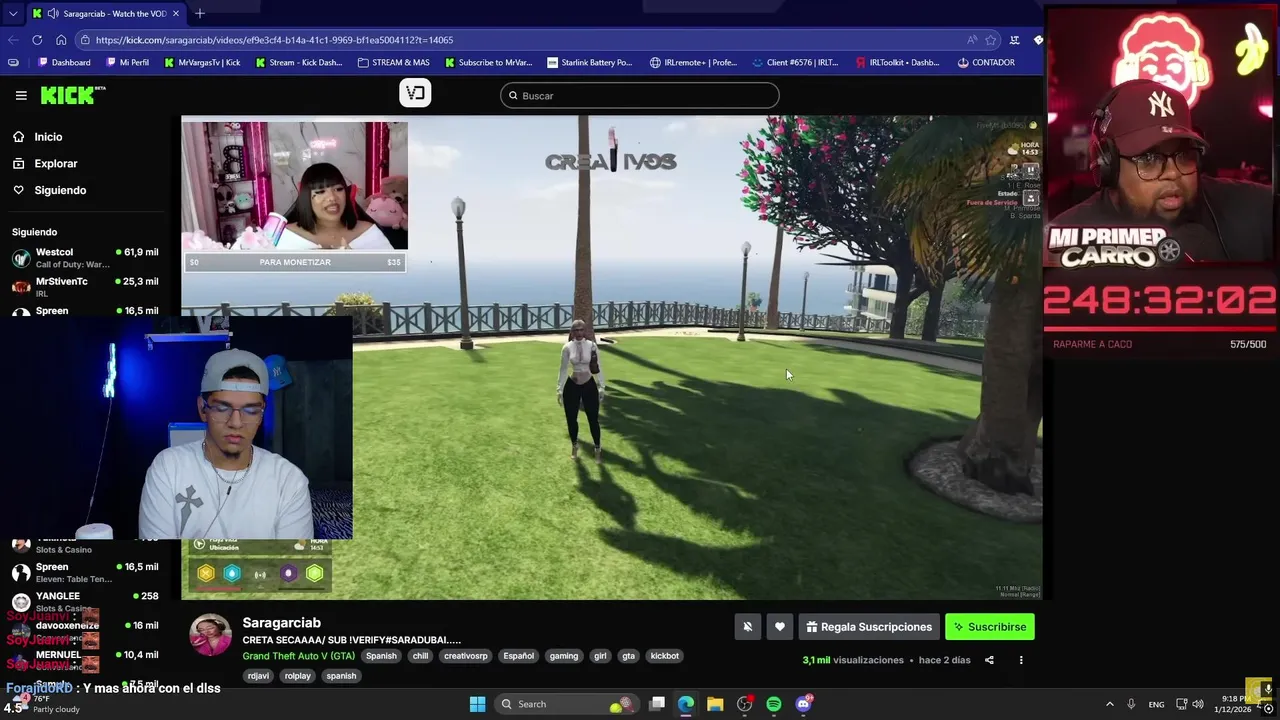Open the tab search dropdown arrow
Image resolution: width=1280 pixels, height=720 pixels.
[13, 13]
